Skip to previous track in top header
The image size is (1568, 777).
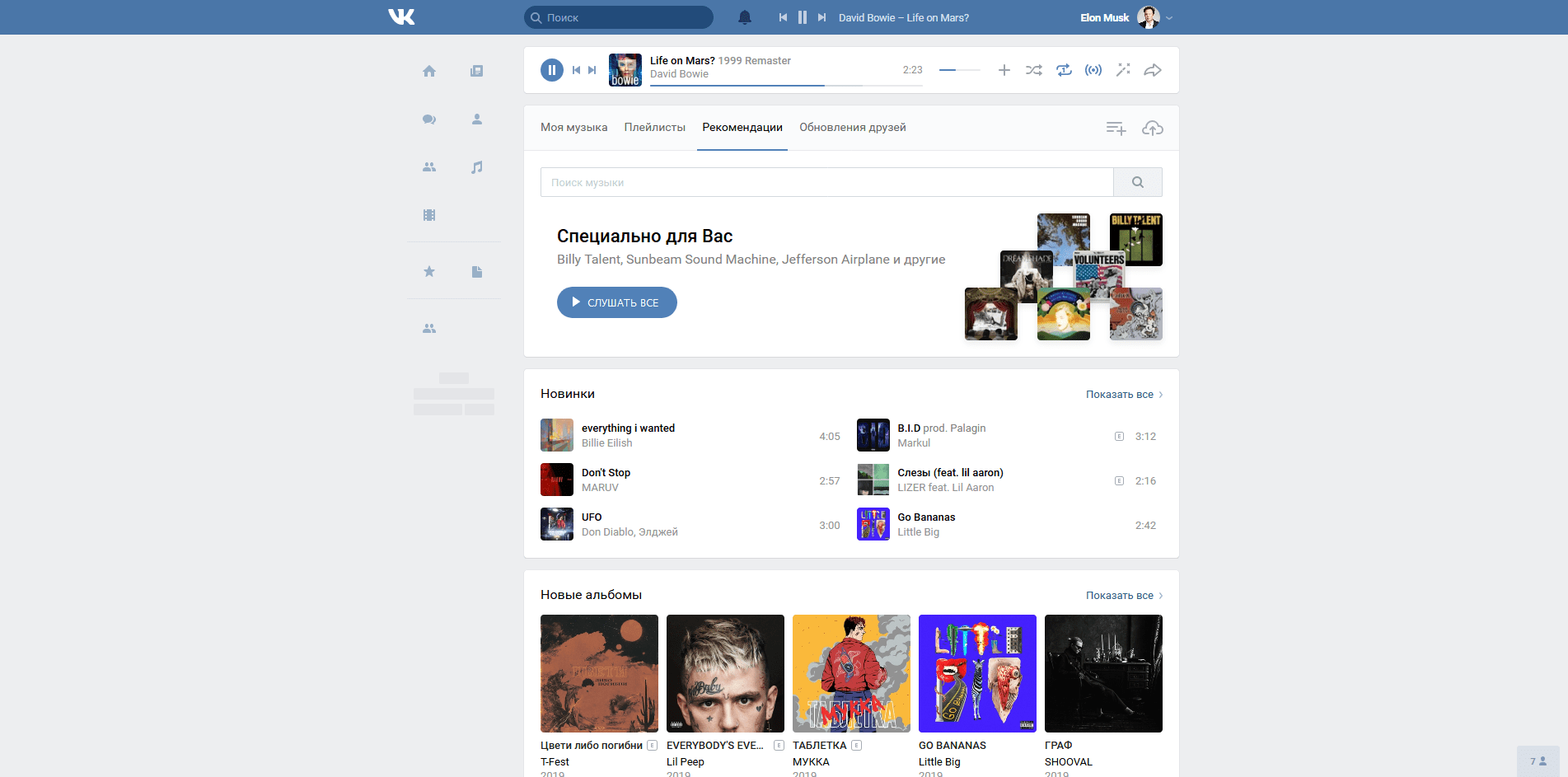tap(783, 17)
